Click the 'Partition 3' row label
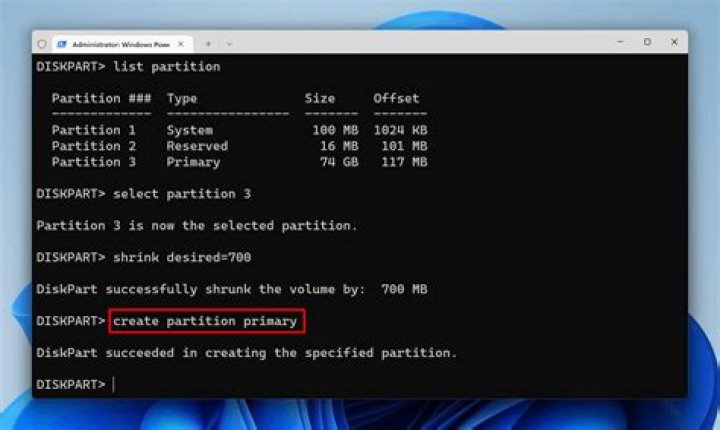This screenshot has width=720, height=430. 94,162
